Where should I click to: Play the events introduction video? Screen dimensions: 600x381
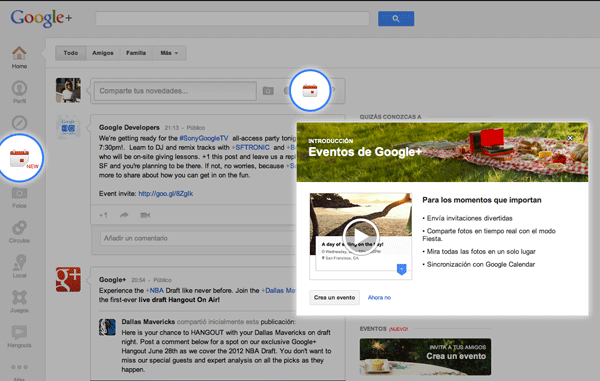pyautogui.click(x=360, y=236)
